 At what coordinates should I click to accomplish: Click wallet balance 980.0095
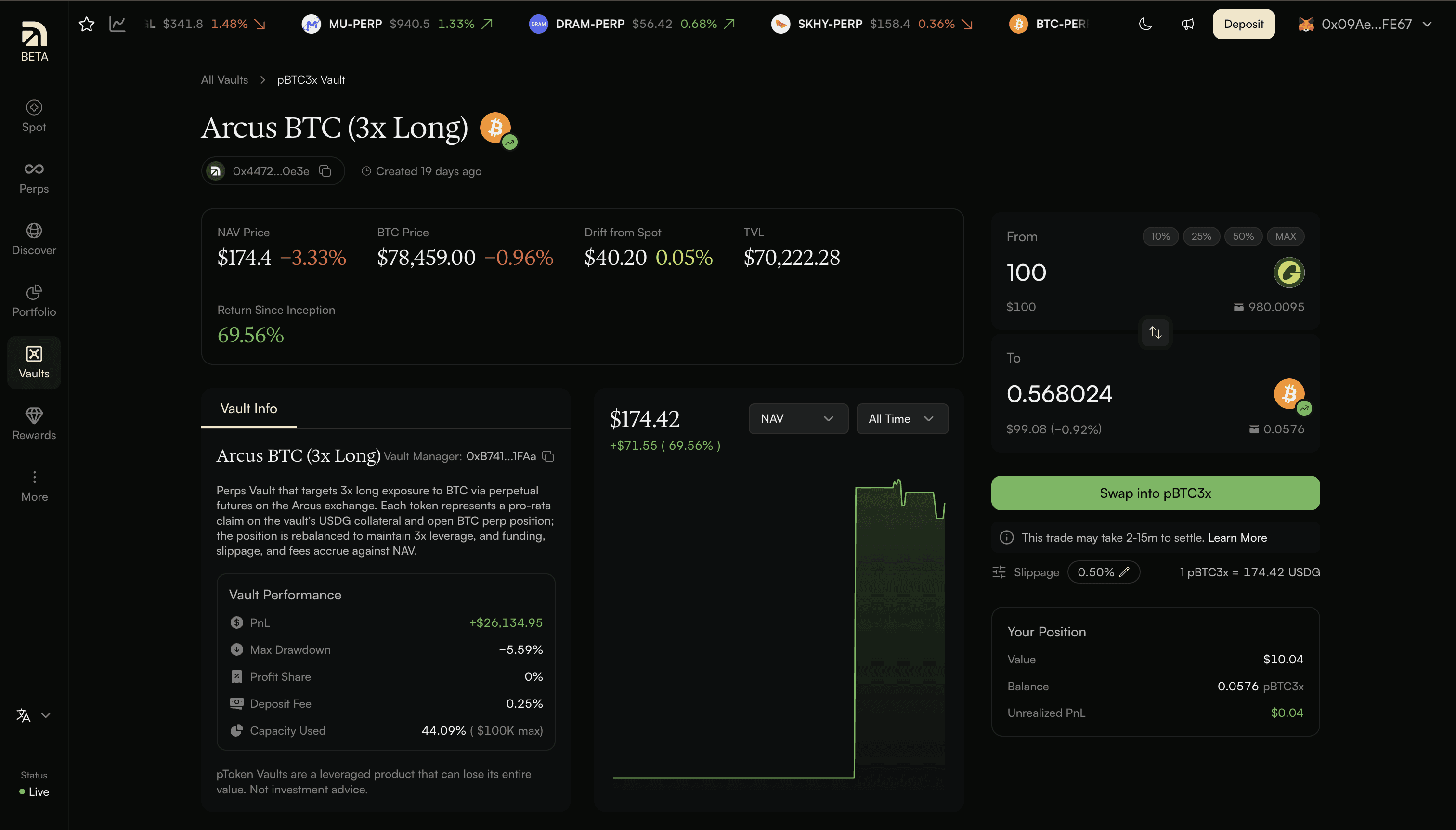point(1269,307)
